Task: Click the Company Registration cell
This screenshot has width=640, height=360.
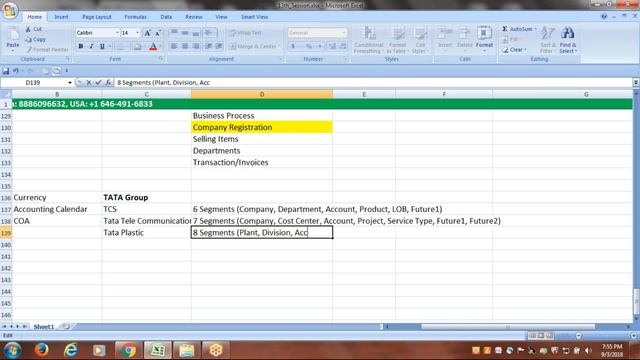Action: tap(262, 127)
